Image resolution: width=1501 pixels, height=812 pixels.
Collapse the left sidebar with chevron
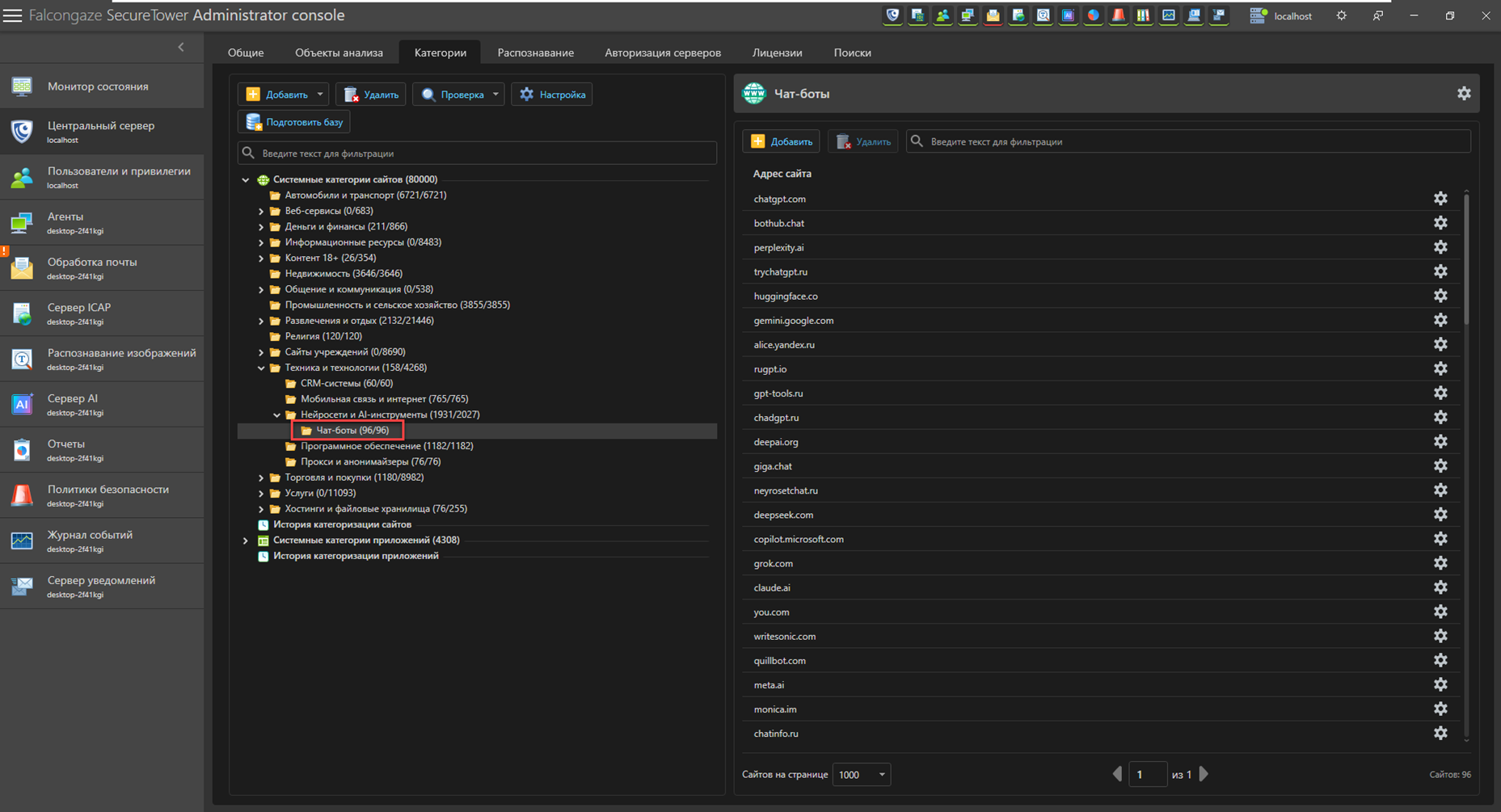[181, 47]
